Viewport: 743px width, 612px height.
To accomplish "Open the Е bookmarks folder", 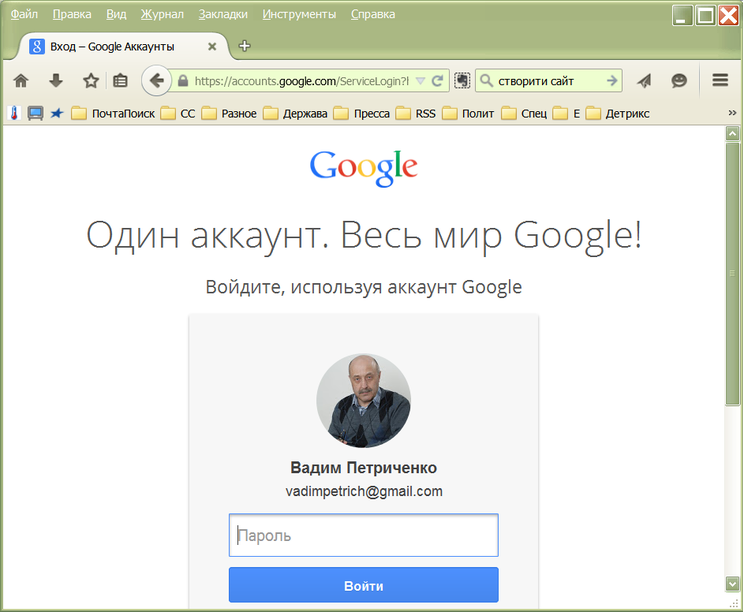I will tap(566, 114).
